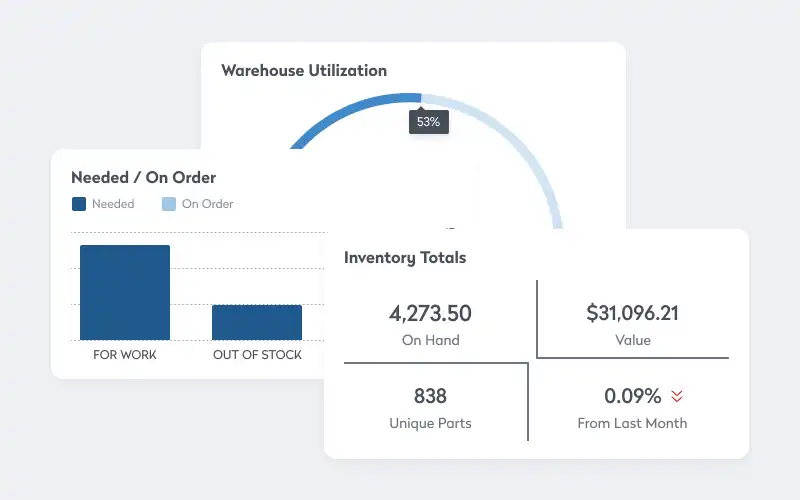Screen dimensions: 800x500
Task: Click the 838 Unique Parts figure
Action: click(x=430, y=396)
